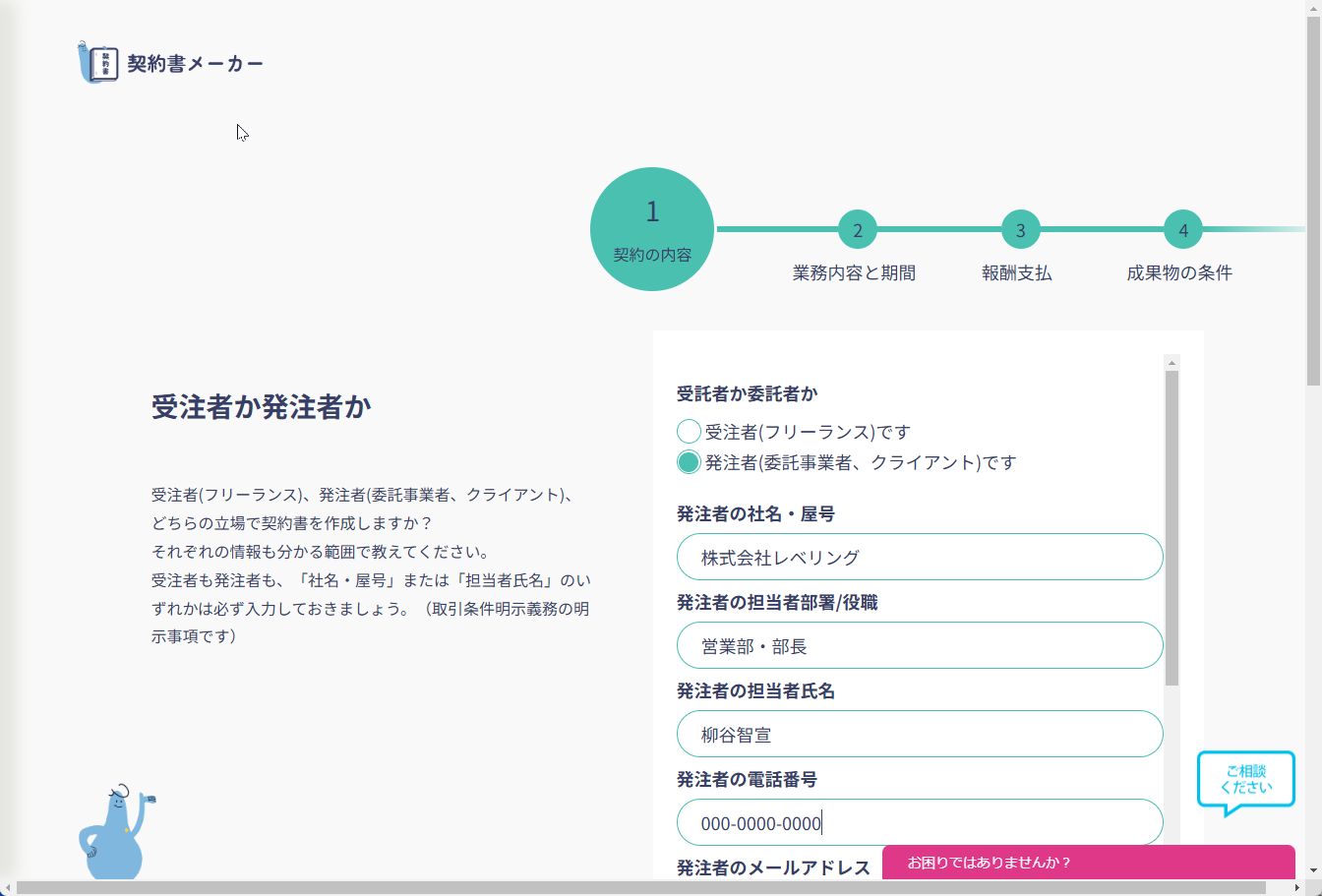Click the blue mascot character

click(115, 832)
